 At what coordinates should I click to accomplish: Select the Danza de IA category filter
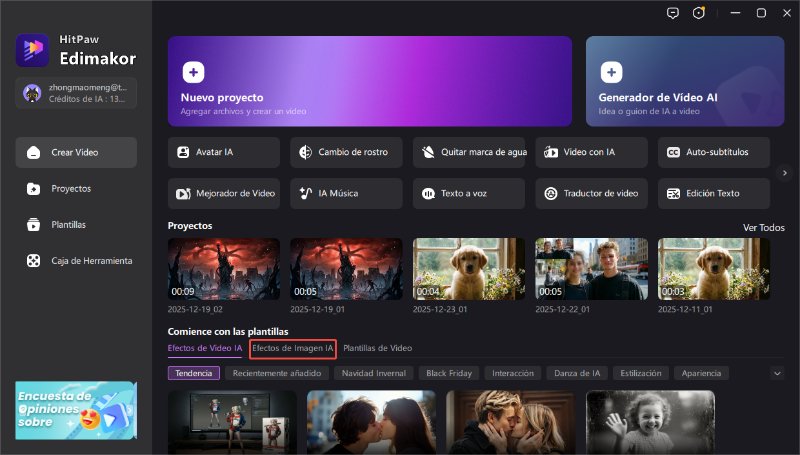click(x=577, y=373)
